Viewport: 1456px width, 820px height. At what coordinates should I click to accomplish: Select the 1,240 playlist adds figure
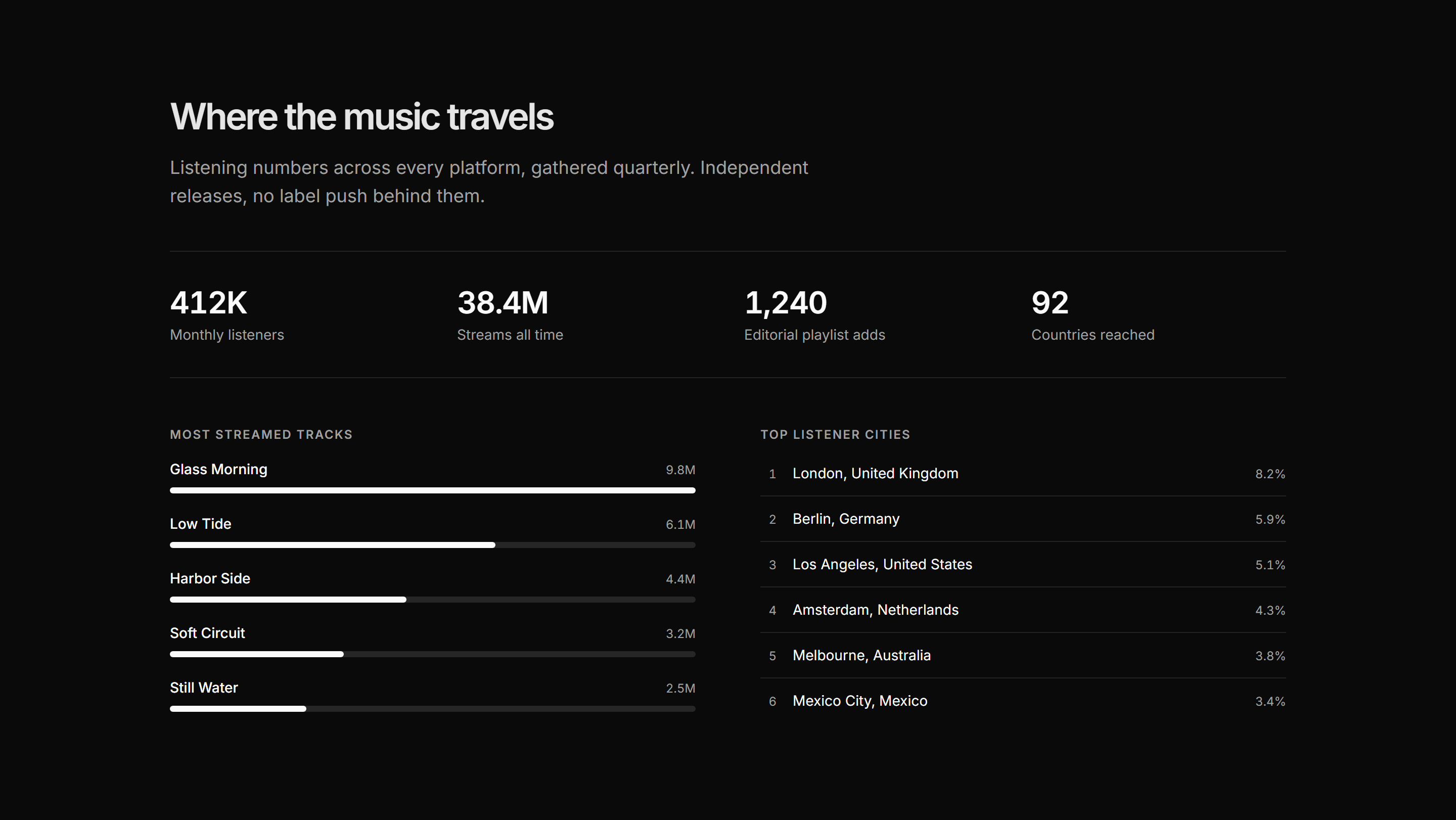[786, 303]
